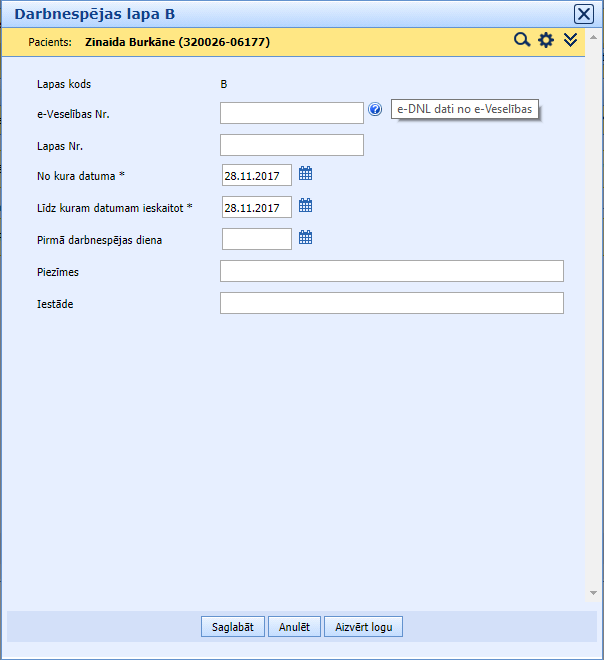Select the No kura datuma date field
Viewport: 604px width, 660px height.
point(256,175)
